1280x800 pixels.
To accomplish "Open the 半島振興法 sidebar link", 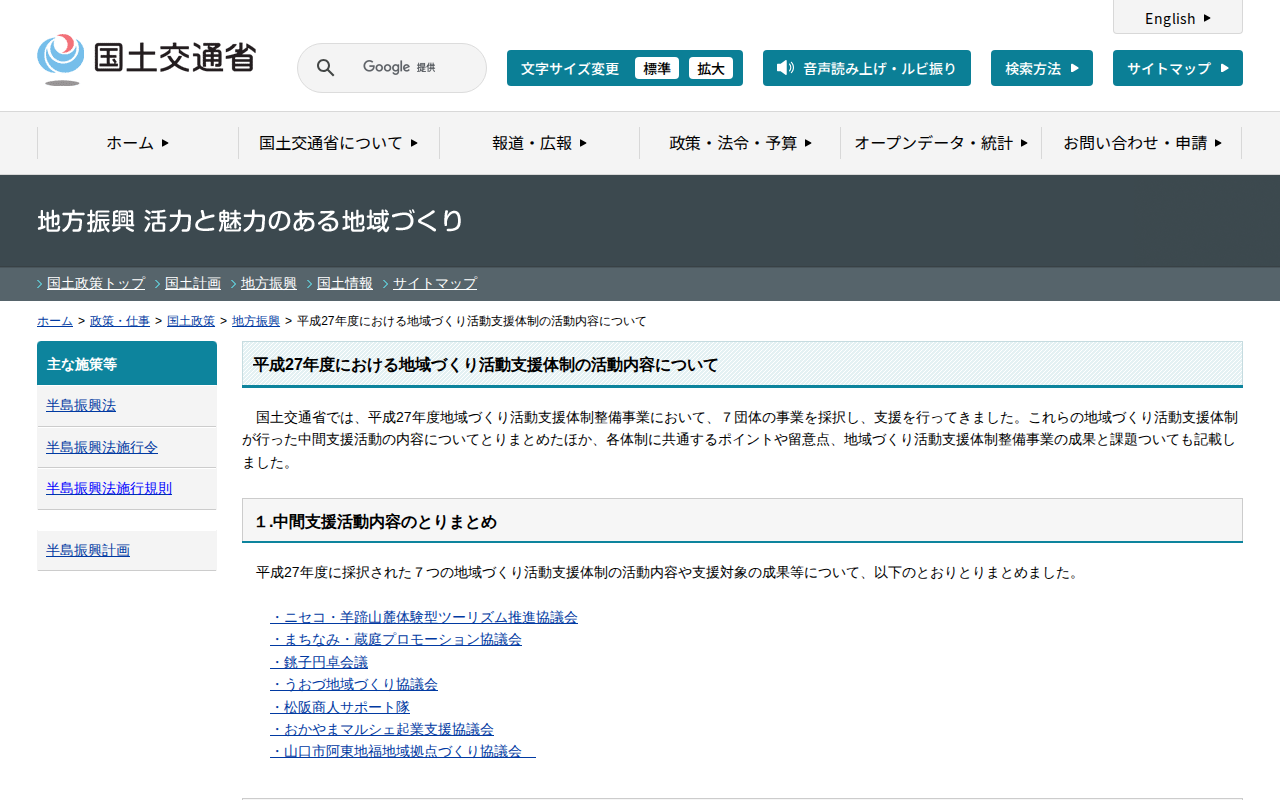I will coord(81,405).
